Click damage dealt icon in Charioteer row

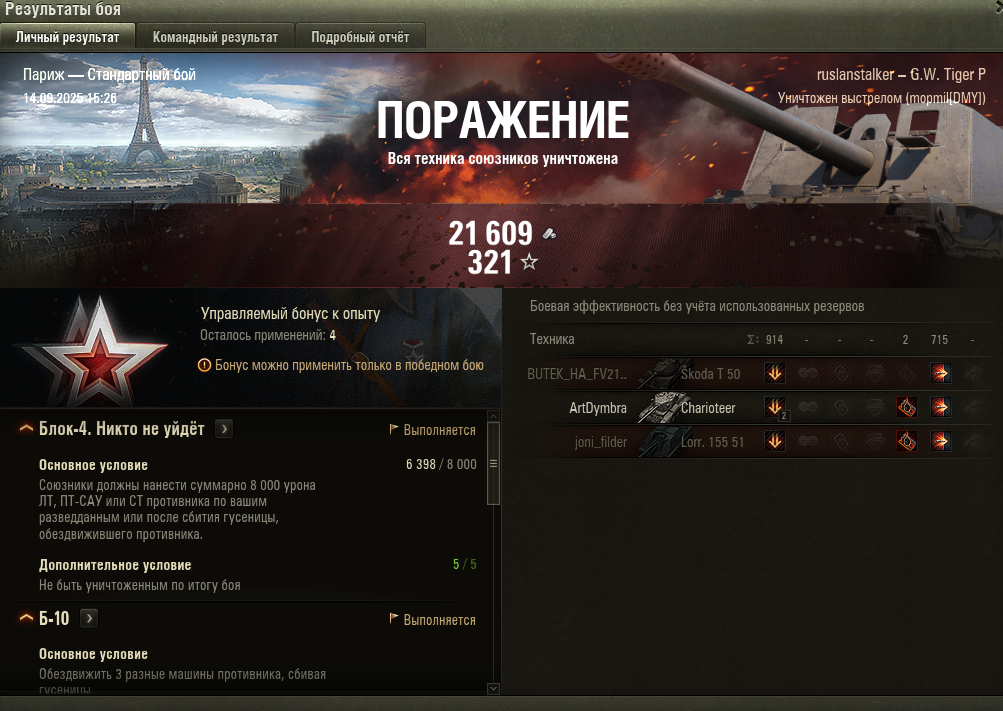click(x=775, y=407)
